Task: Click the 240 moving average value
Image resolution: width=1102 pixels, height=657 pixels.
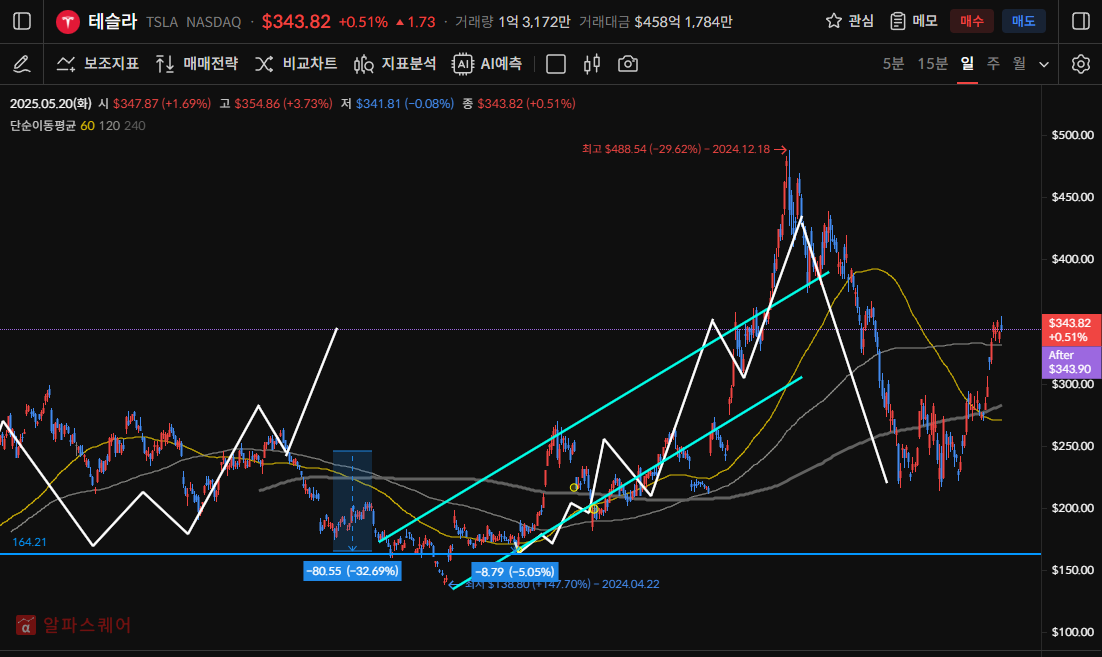Action: click(134, 126)
